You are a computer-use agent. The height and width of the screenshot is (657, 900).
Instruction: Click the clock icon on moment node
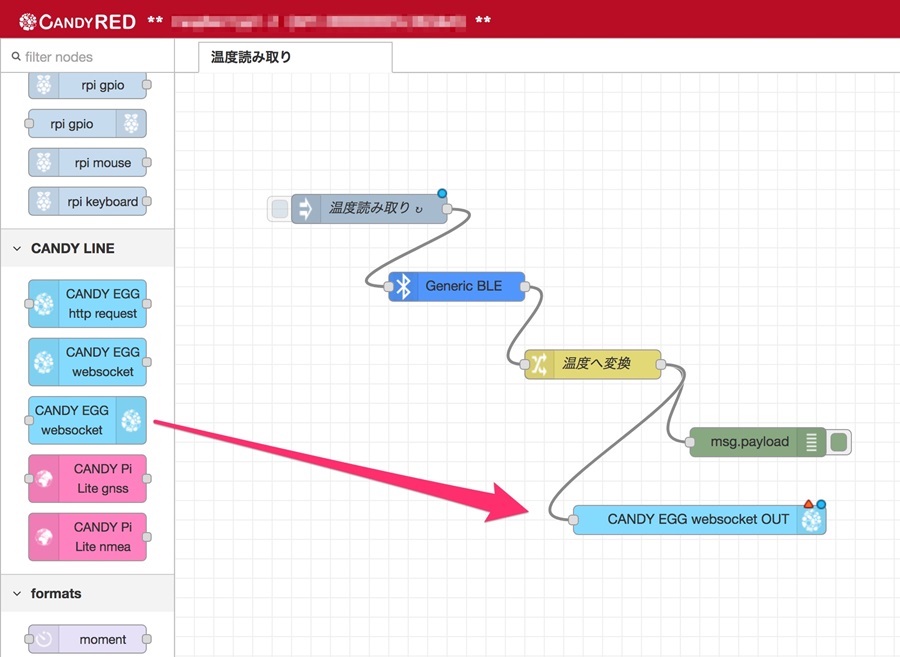tap(44, 639)
